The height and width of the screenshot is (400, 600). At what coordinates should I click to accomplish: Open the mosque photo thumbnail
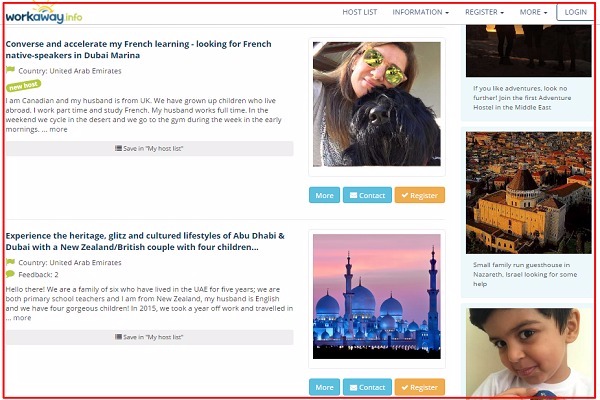pos(377,297)
